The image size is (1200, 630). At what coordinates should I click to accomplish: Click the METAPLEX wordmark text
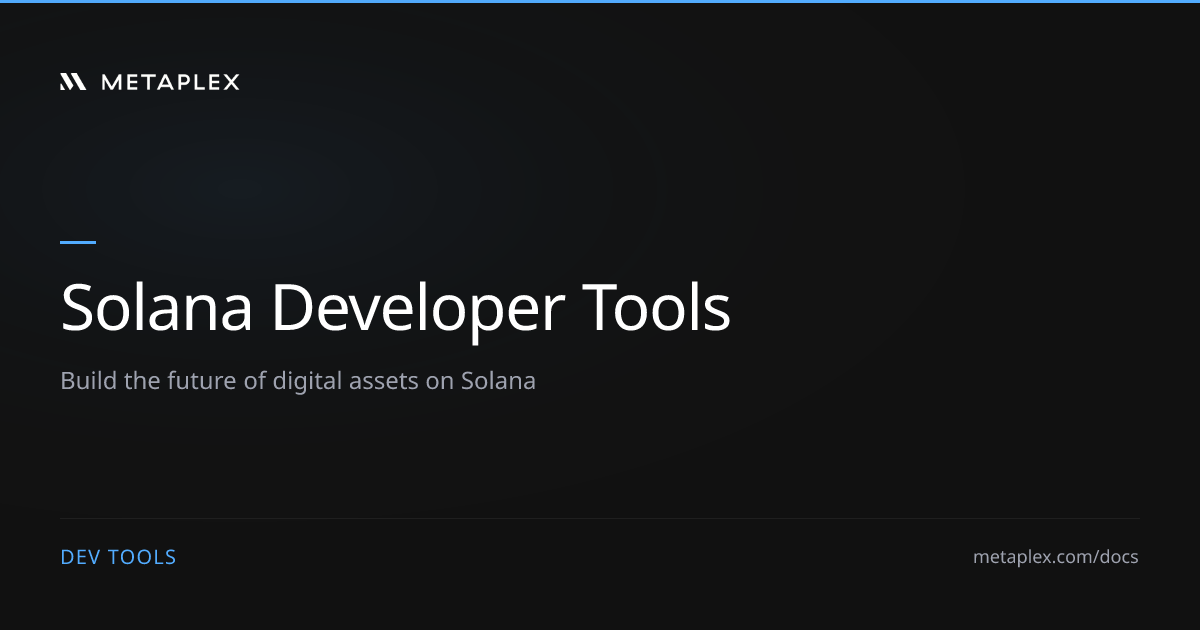coord(171,82)
